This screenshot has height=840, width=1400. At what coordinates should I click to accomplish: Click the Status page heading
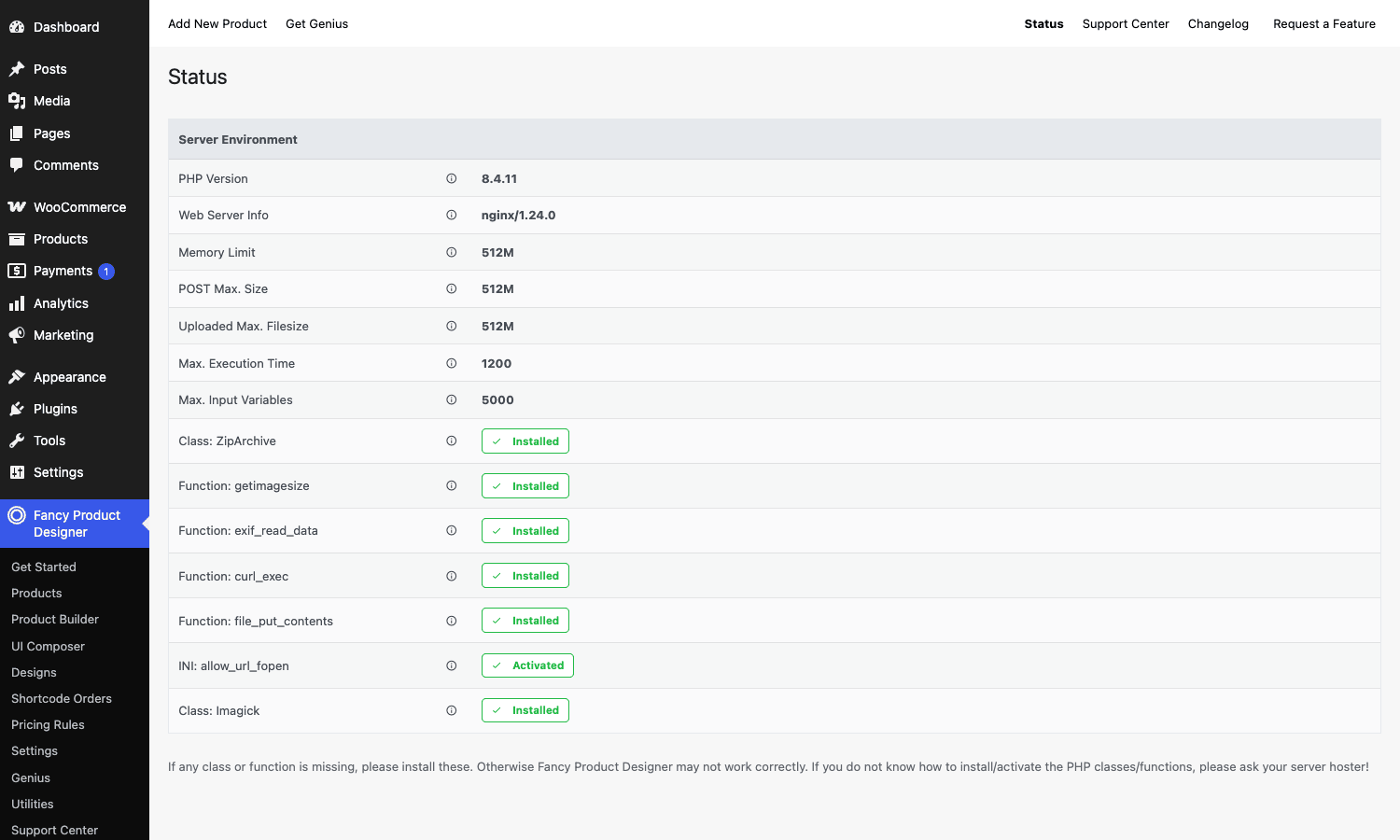[198, 77]
